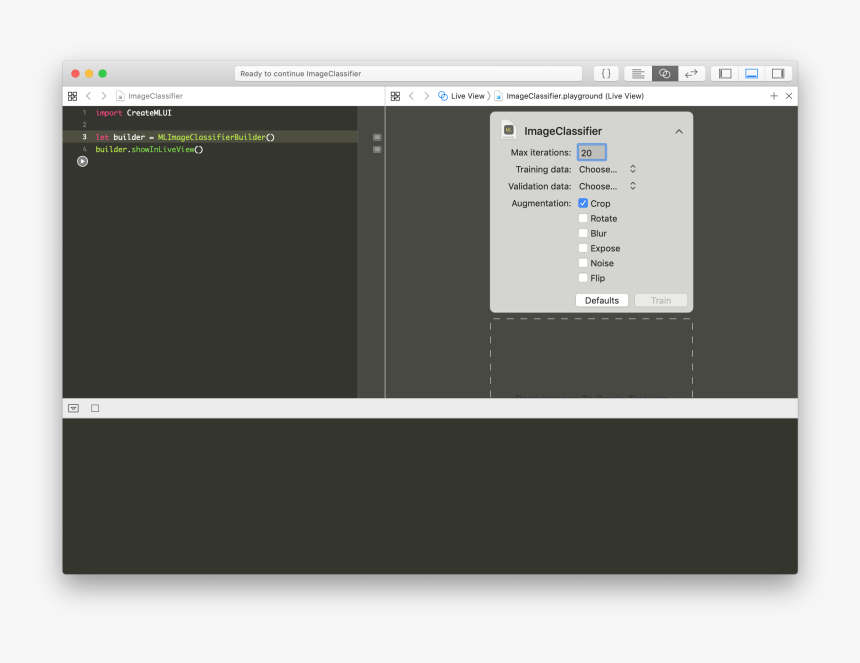
Task: Click ImageClassifier file in editor breadcrumb
Action: 149,96
